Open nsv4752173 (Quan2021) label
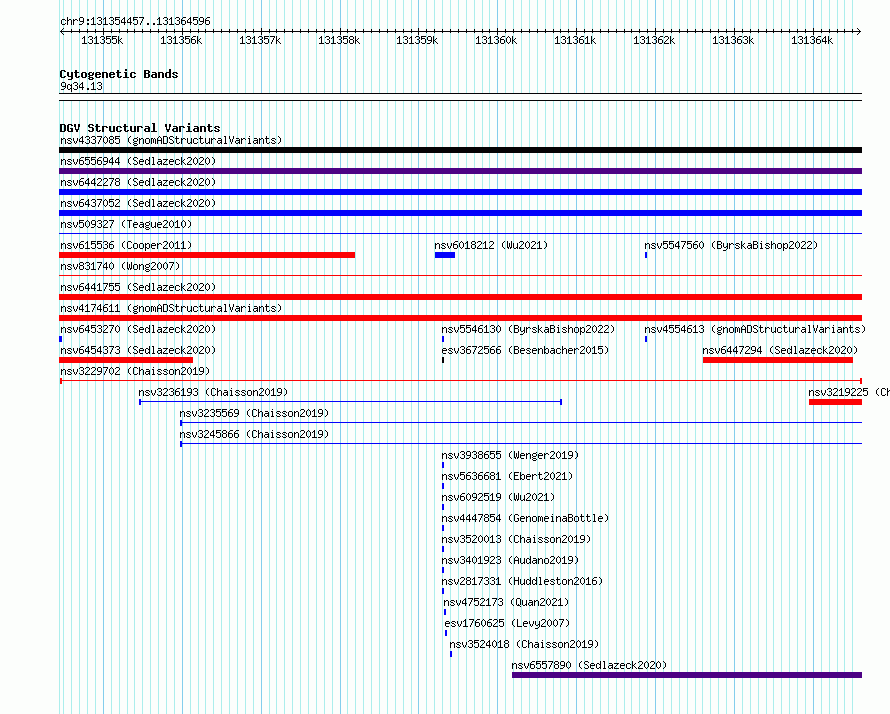This screenshot has height=714, width=890. (x=506, y=602)
